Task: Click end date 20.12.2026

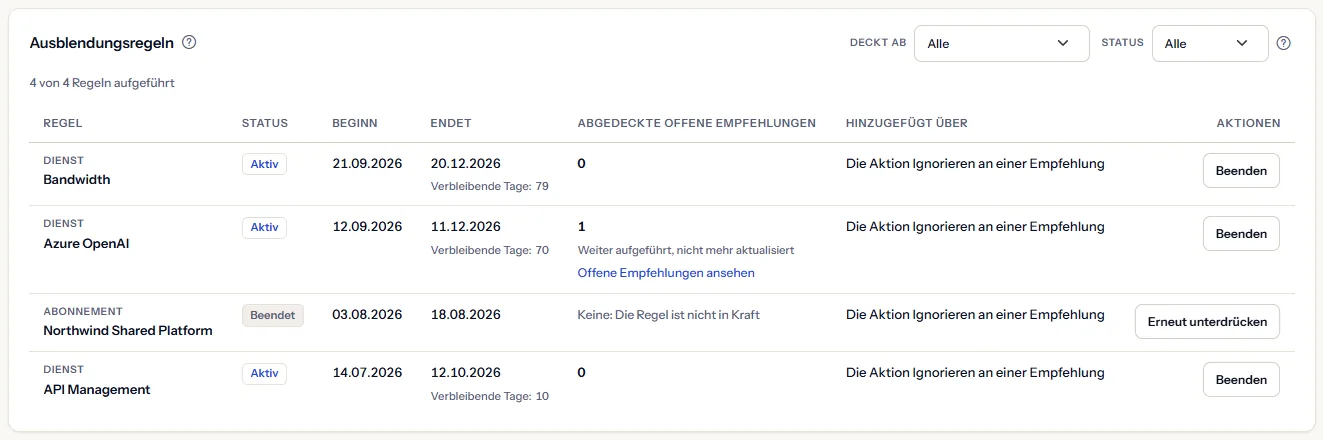Action: click(x=466, y=164)
